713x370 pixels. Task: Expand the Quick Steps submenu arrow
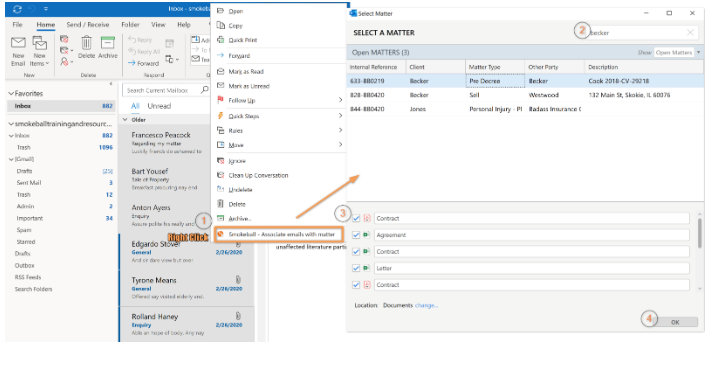[340, 115]
